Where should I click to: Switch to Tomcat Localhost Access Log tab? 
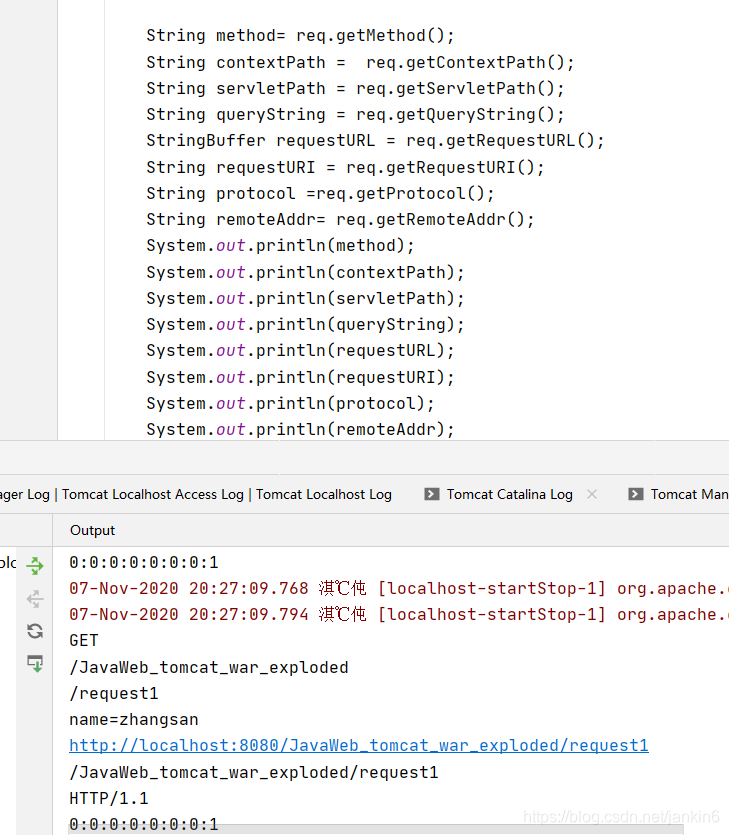[153, 494]
